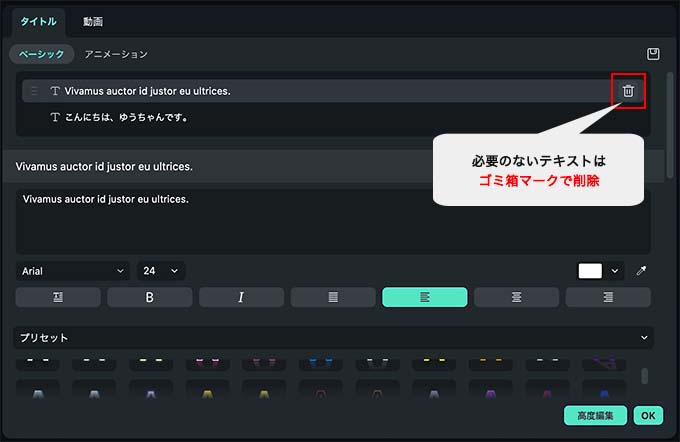This screenshot has height=442, width=680.
Task: Collapse the プリセット section
Action: (644, 337)
